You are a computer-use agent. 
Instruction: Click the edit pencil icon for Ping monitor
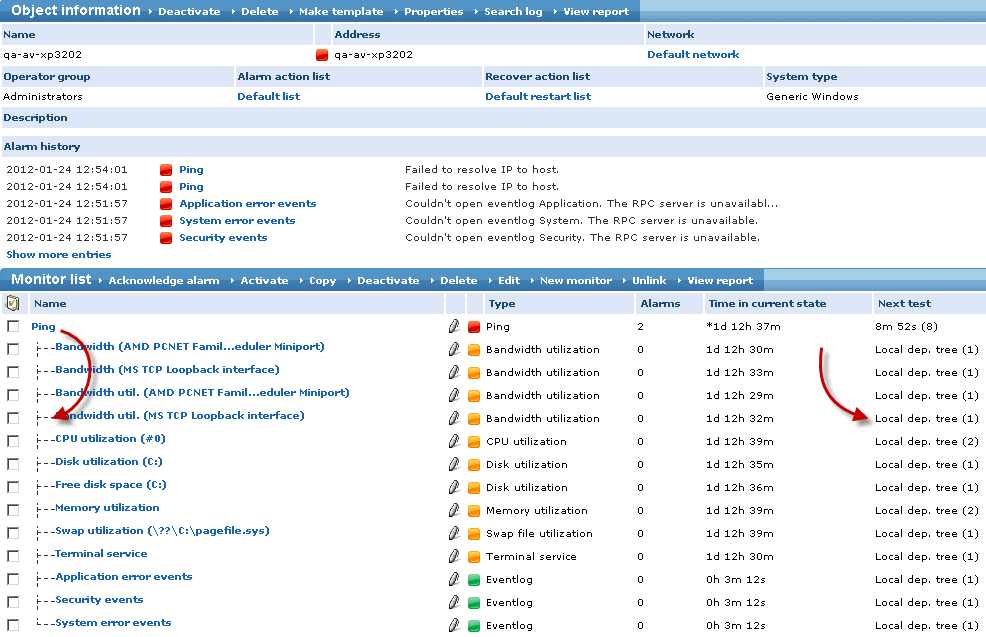454,326
